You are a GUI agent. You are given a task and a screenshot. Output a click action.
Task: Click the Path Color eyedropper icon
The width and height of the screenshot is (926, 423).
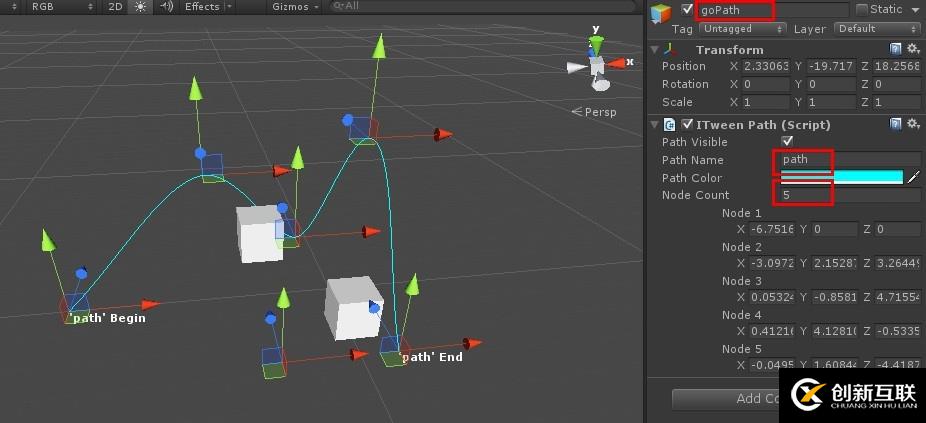coord(912,177)
